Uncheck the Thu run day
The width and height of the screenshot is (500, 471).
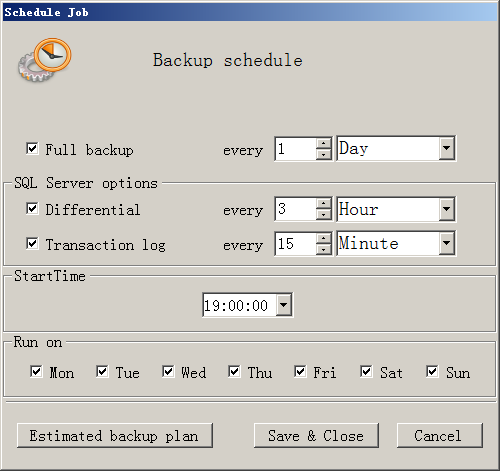click(x=234, y=371)
